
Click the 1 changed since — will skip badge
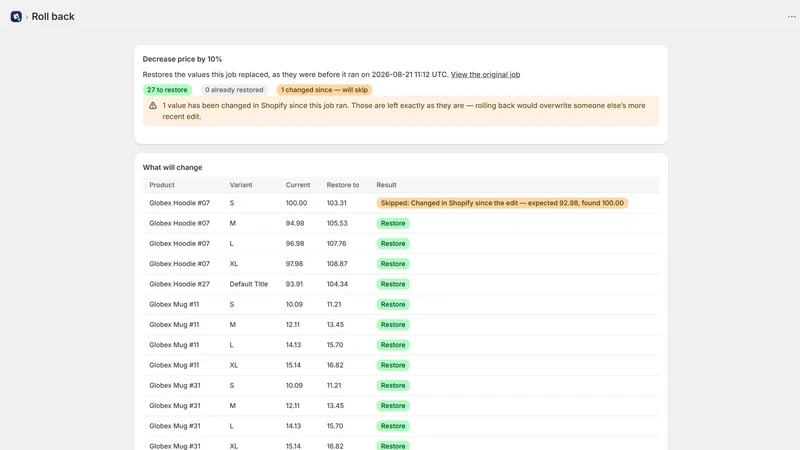(x=324, y=90)
